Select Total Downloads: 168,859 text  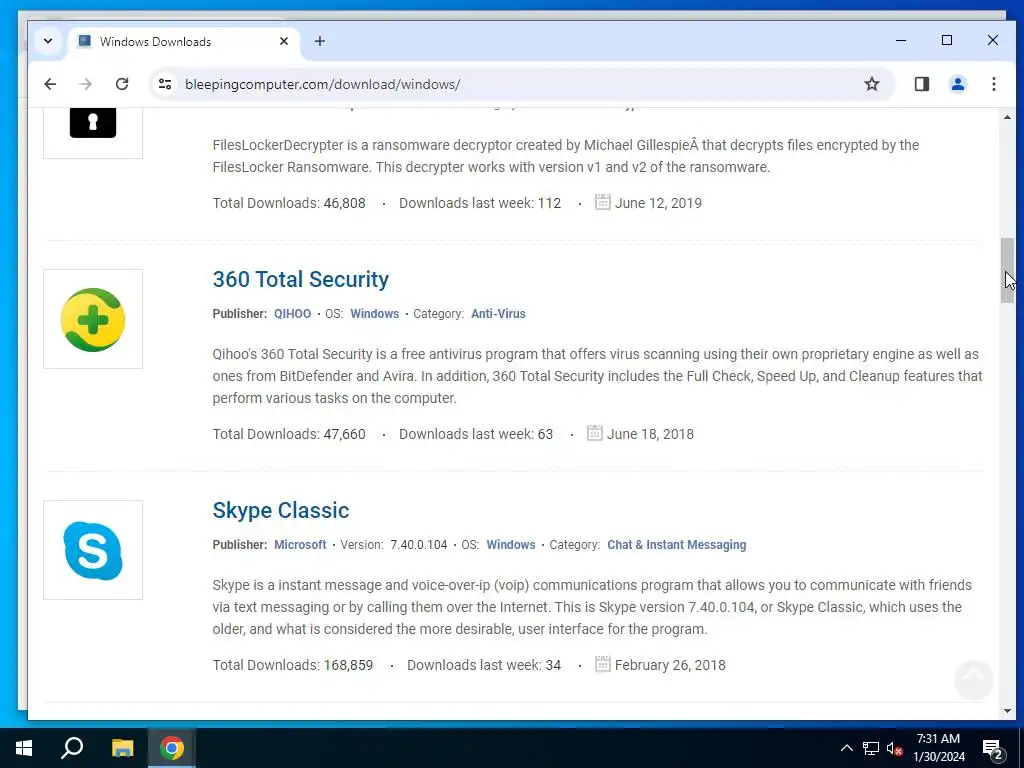[293, 665]
